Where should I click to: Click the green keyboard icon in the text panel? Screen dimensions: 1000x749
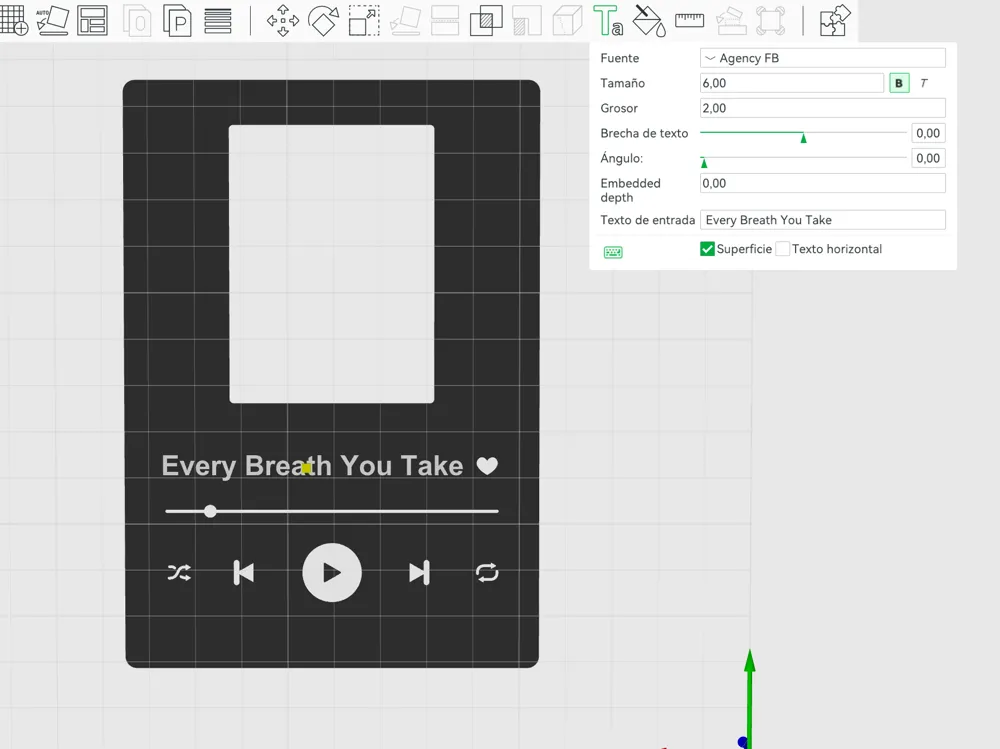point(613,252)
